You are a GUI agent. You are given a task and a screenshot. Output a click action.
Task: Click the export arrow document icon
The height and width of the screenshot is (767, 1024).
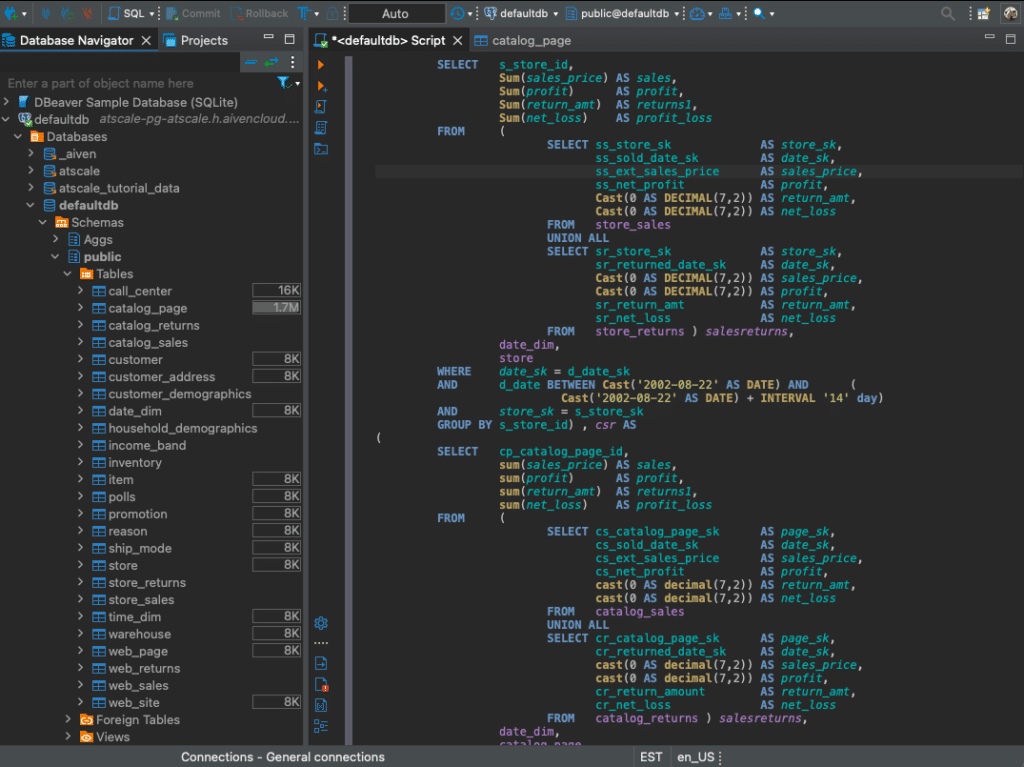(321, 663)
